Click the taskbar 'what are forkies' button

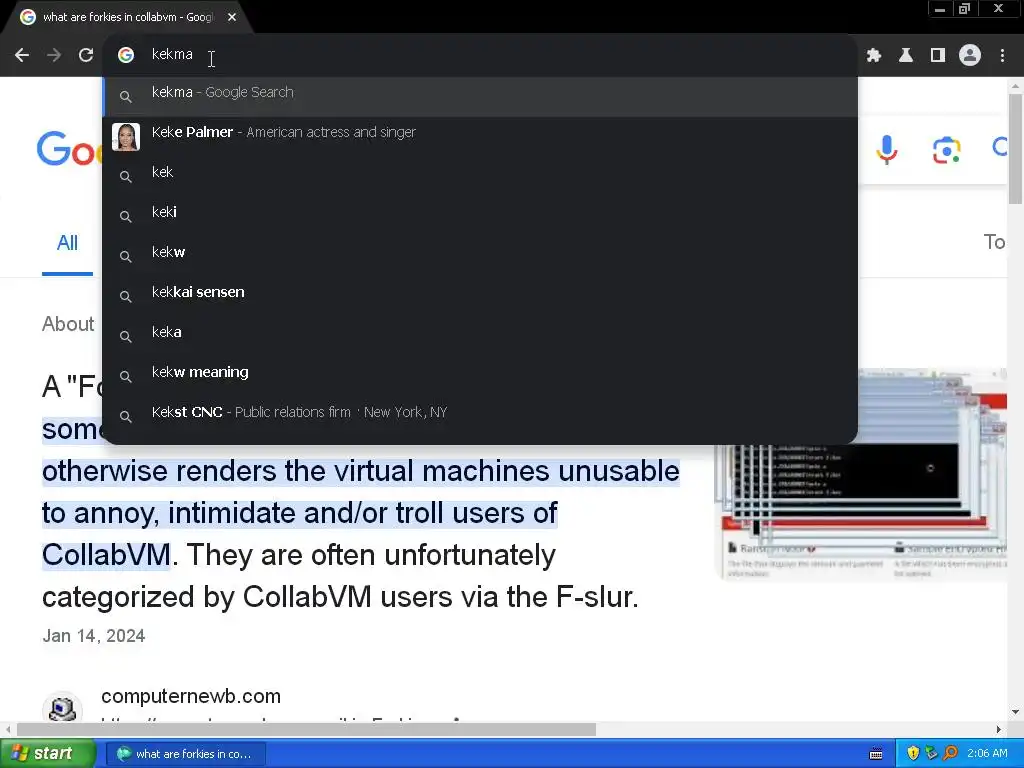pyautogui.click(x=185, y=754)
